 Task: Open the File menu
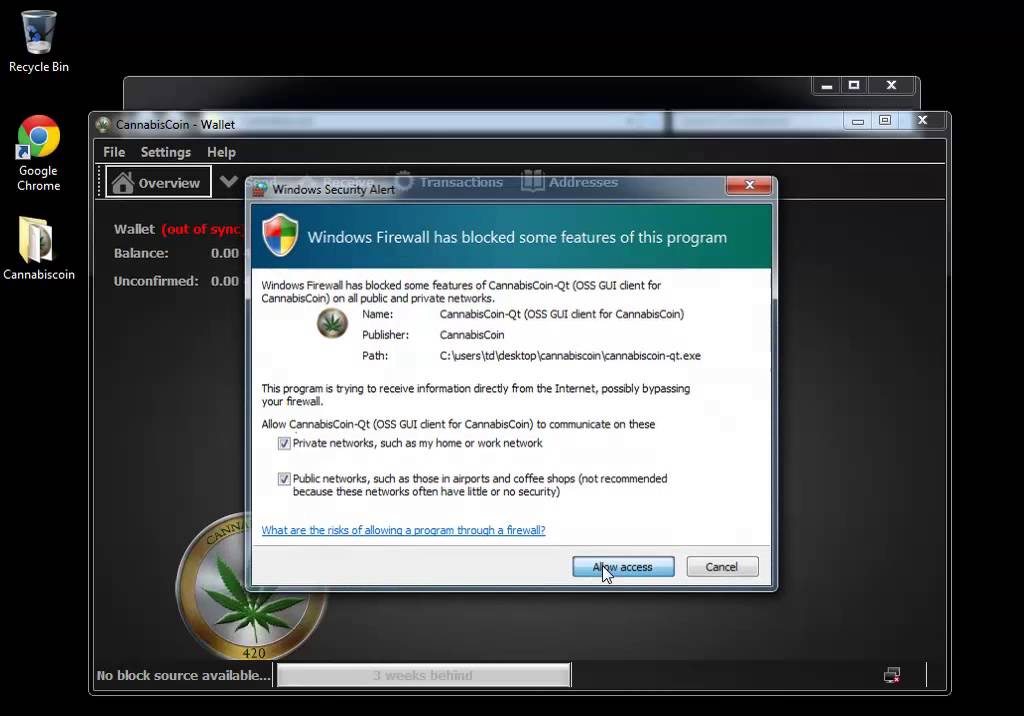[114, 152]
